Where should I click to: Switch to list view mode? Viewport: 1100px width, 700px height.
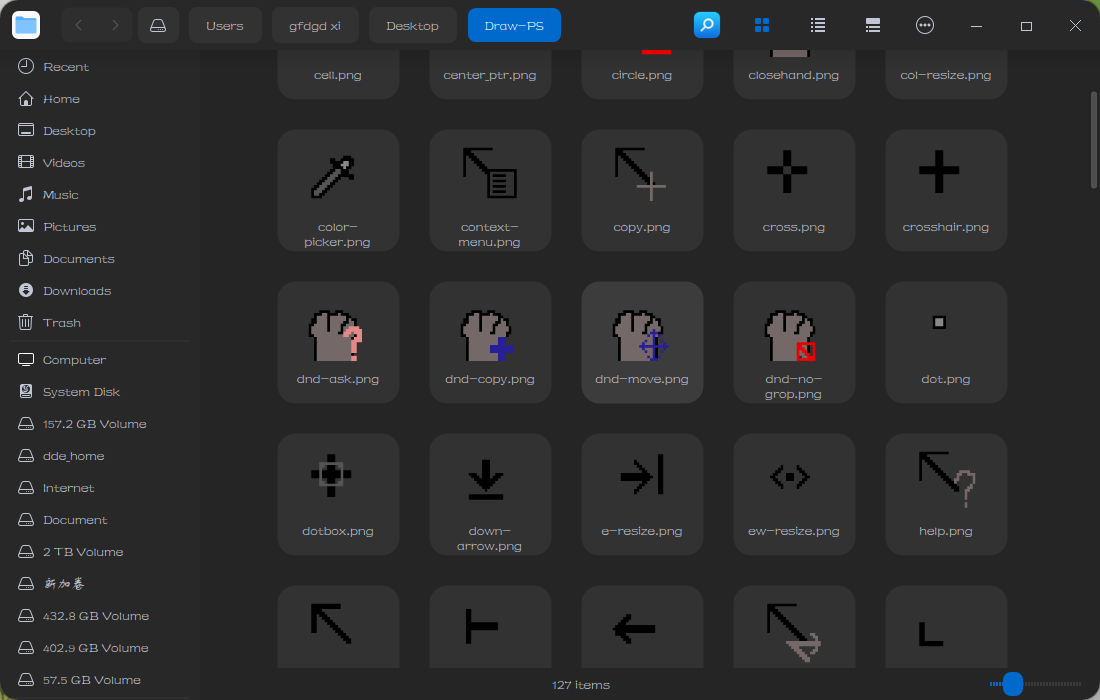point(817,25)
